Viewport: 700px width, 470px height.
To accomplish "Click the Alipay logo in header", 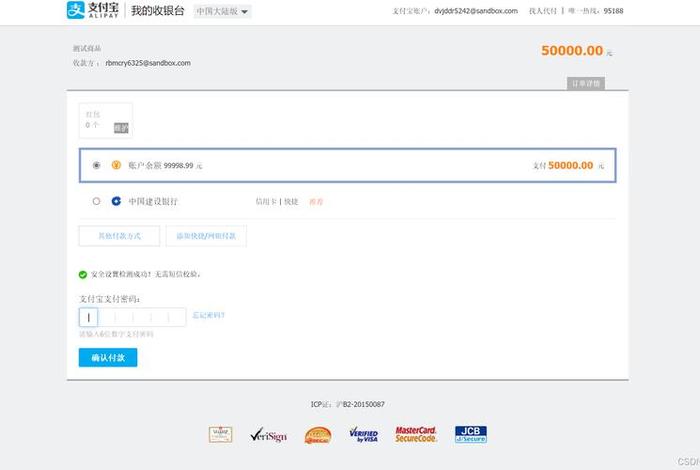I will tap(93, 10).
